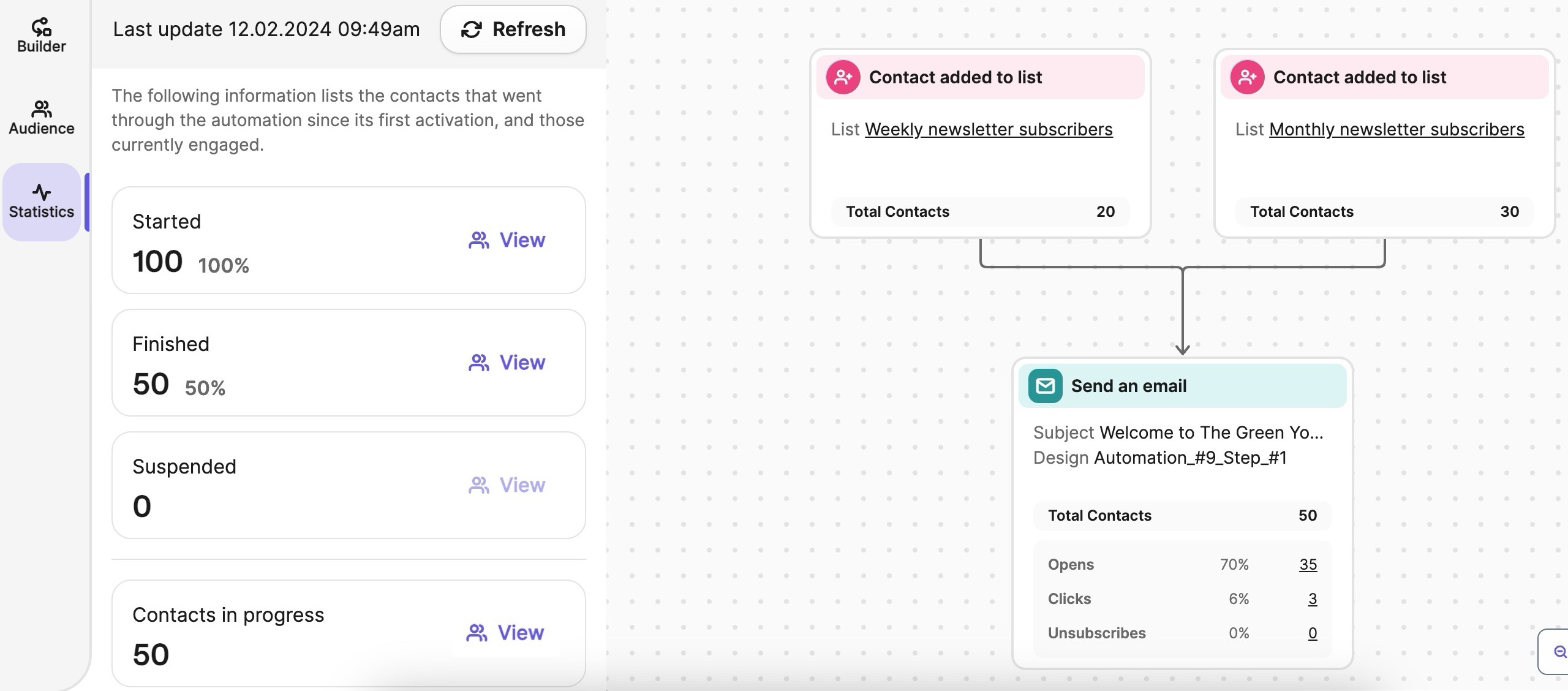This screenshot has width=1568, height=691.
Task: Click the Unsubscribes count 0 link
Action: (1312, 633)
